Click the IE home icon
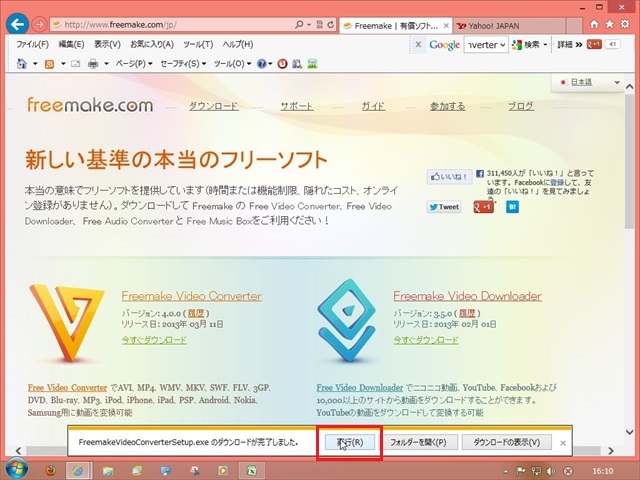Viewport: 640px width, 480px height. click(x=589, y=23)
